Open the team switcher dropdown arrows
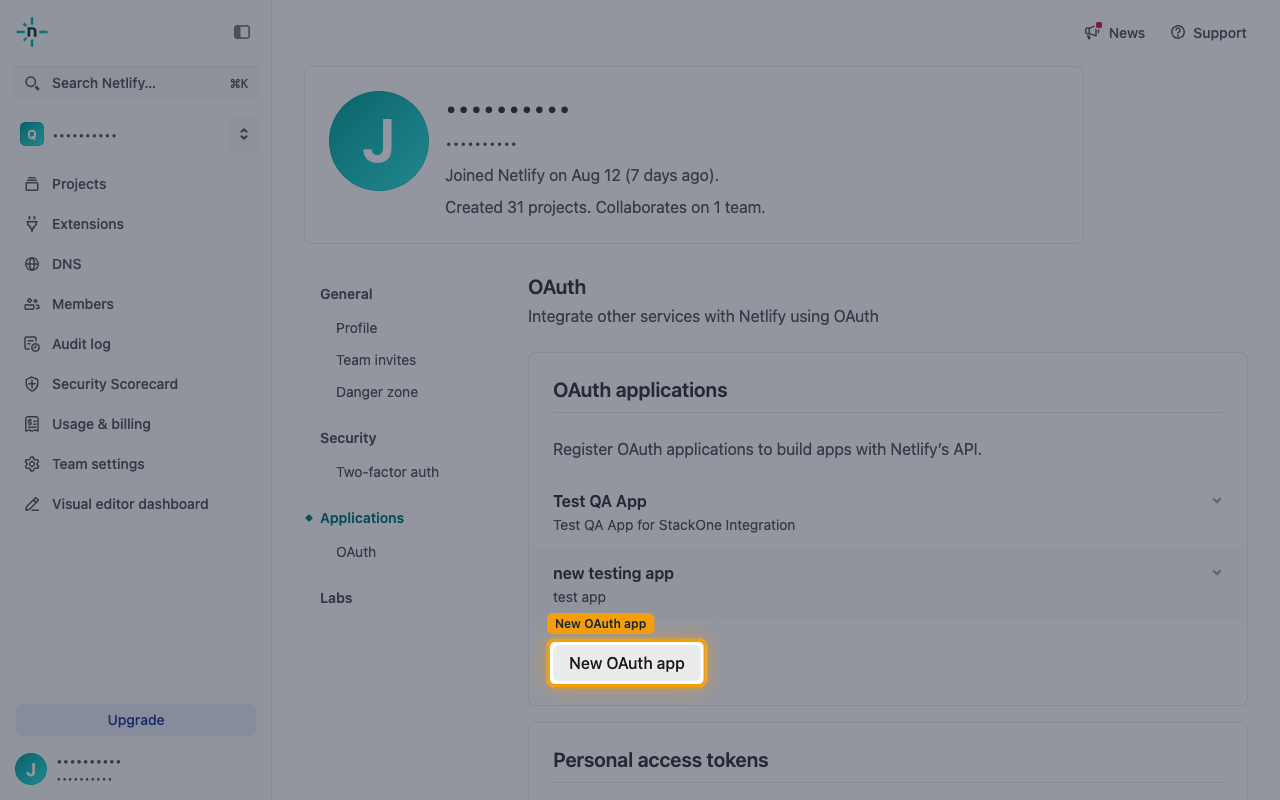The image size is (1280, 800). (243, 134)
